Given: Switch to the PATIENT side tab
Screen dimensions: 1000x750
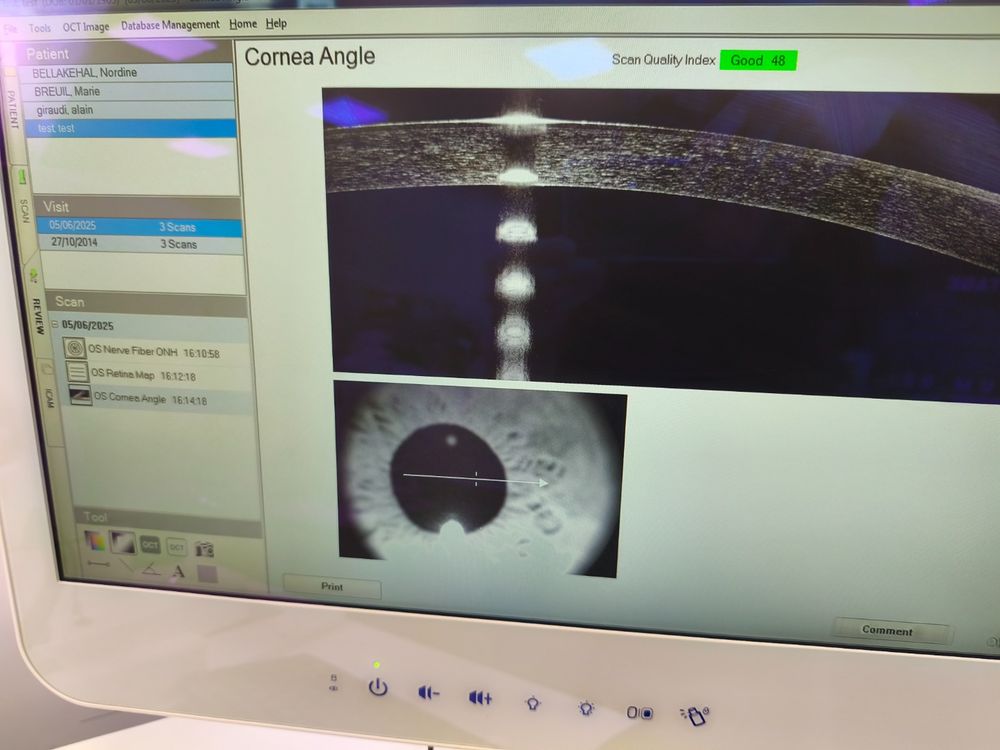Looking at the screenshot, I should pos(11,108).
